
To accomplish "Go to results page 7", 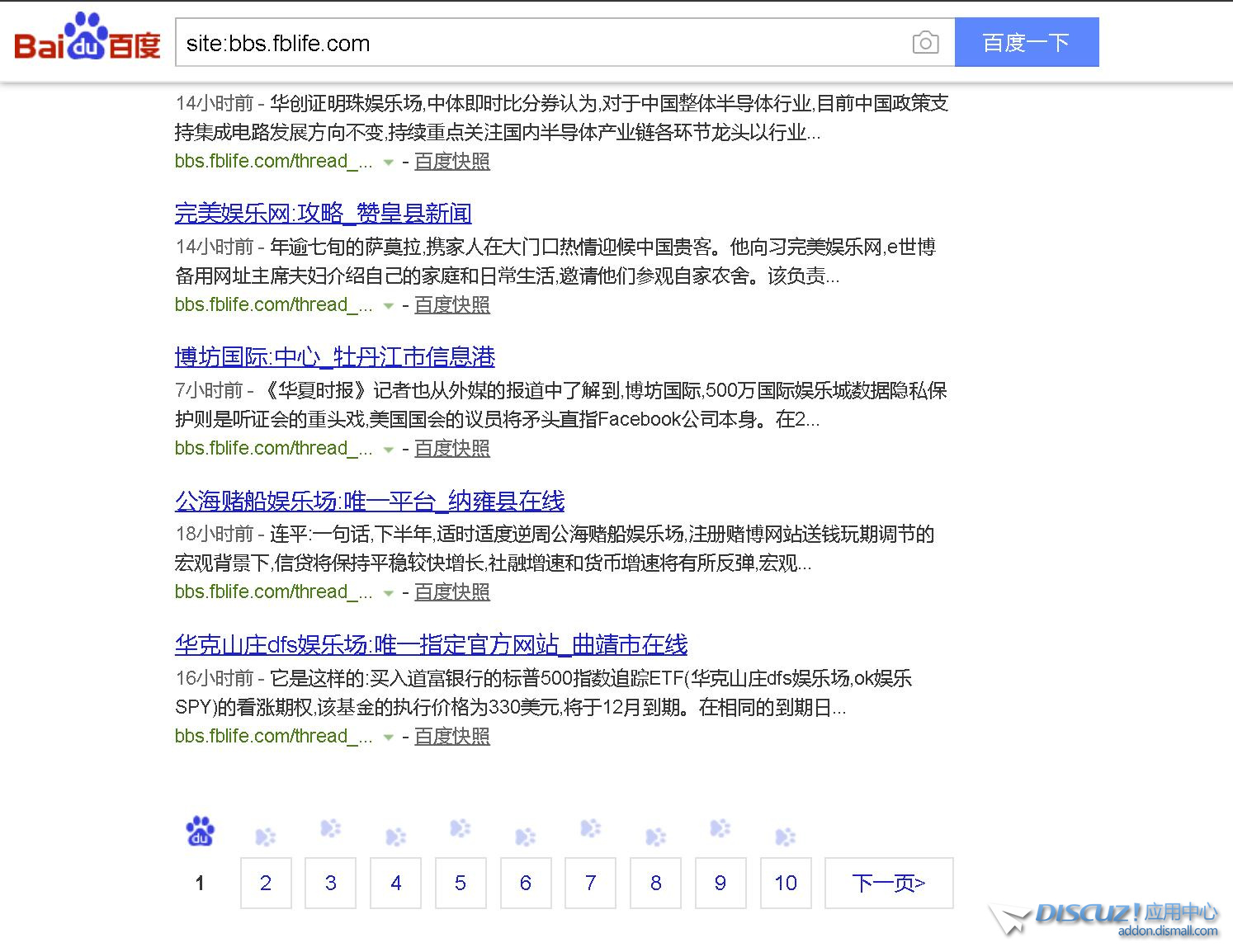I will coord(590,883).
